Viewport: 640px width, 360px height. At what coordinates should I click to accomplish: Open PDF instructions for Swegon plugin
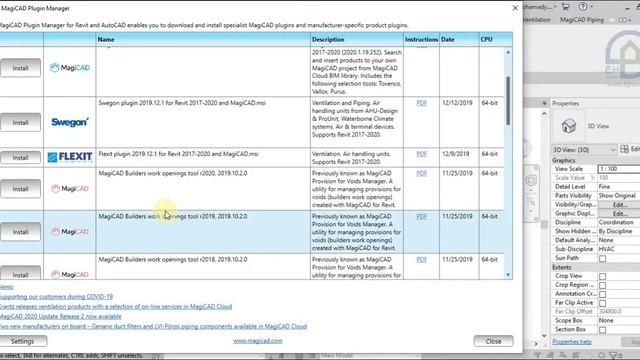point(421,103)
